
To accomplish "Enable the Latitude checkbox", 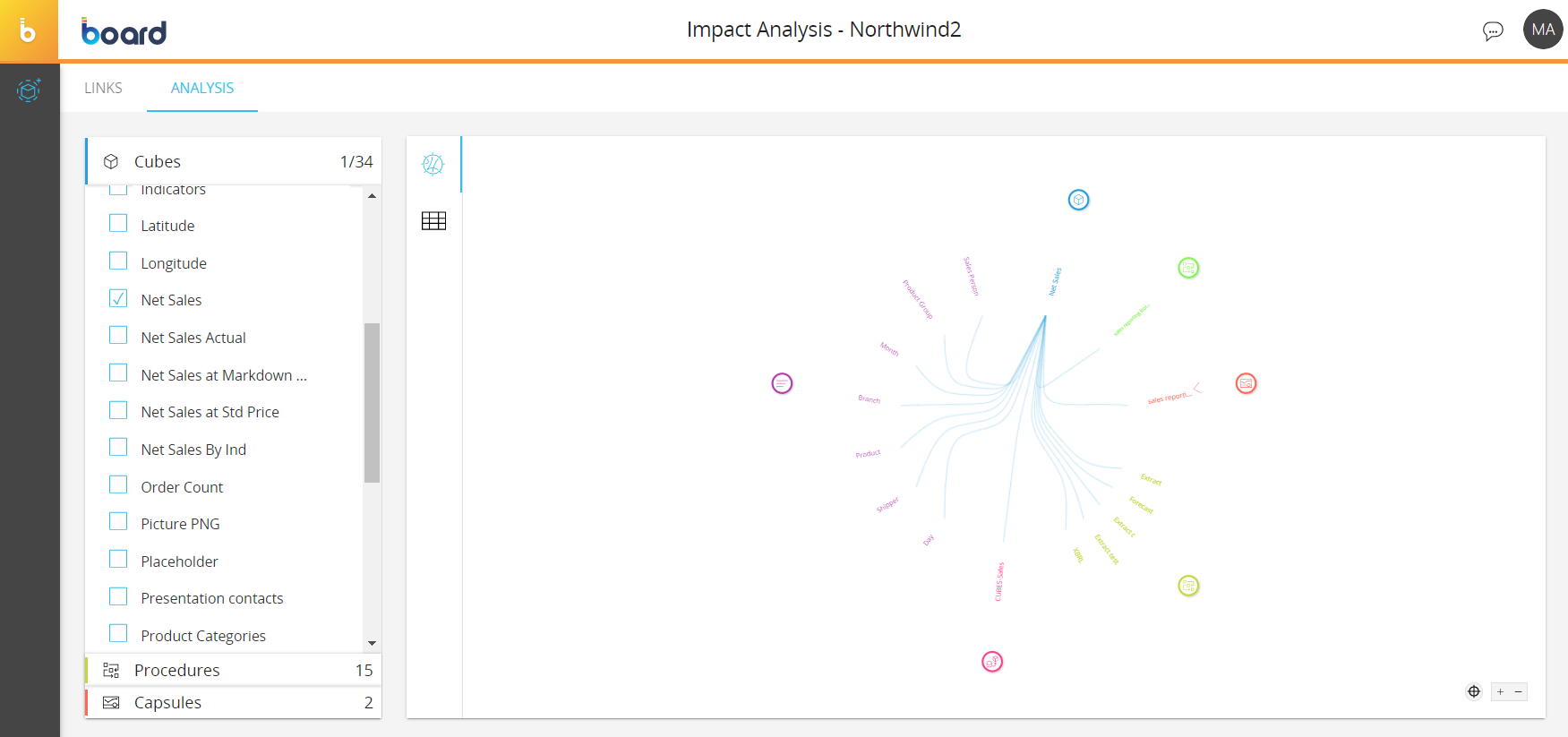I will pyautogui.click(x=118, y=224).
